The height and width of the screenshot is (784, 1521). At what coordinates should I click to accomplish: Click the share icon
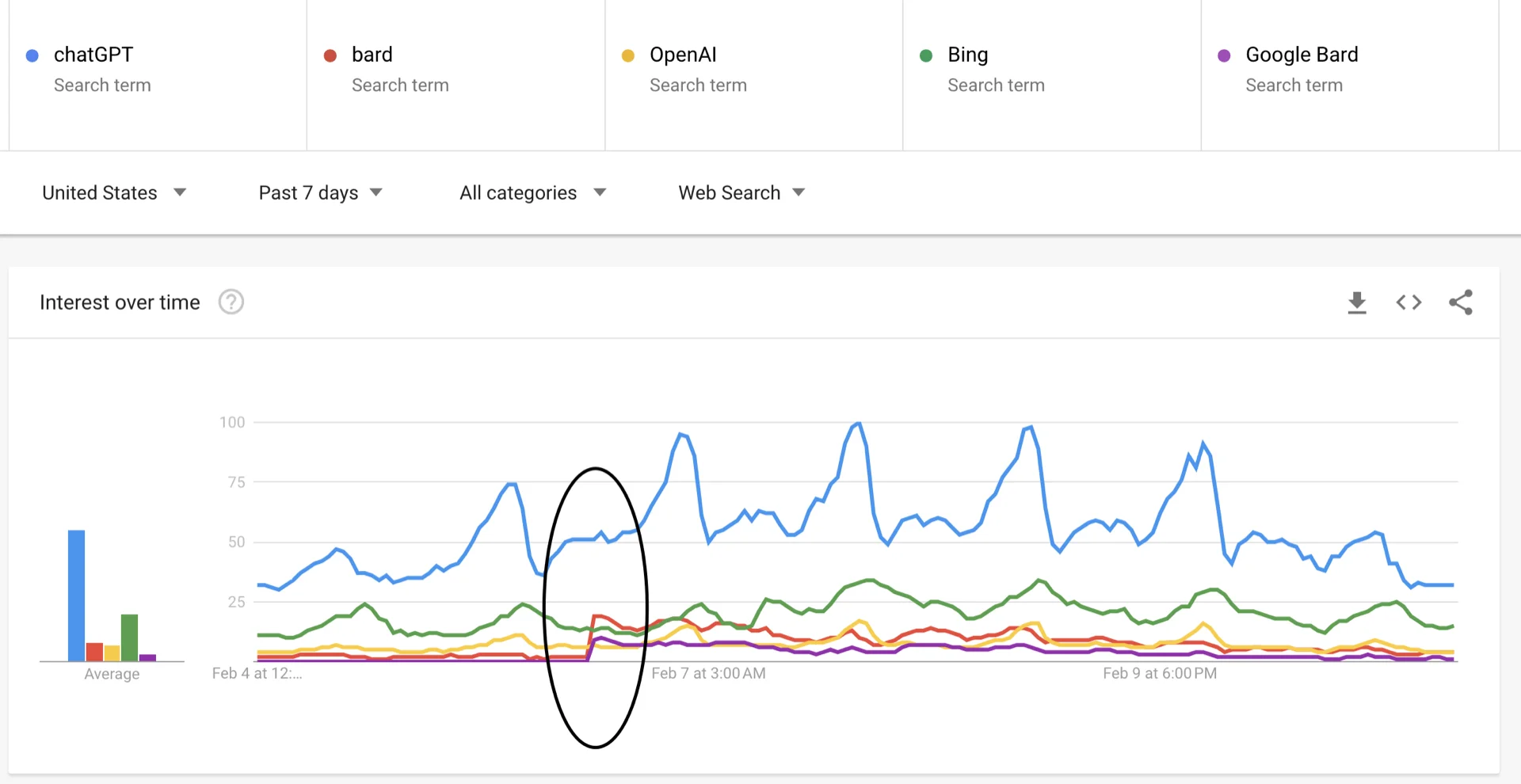coord(1460,303)
